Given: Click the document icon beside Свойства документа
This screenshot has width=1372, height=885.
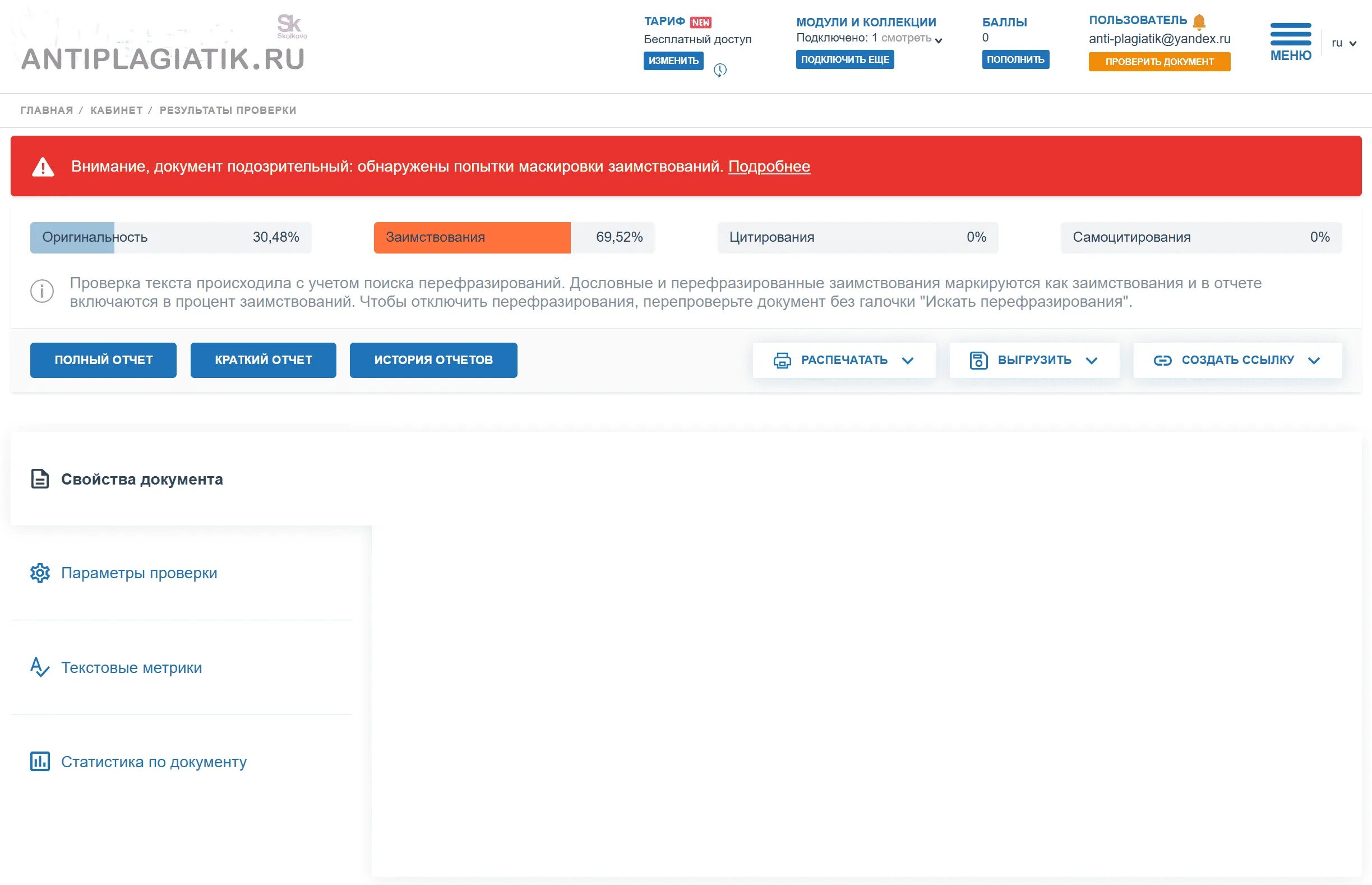Looking at the screenshot, I should click(40, 479).
